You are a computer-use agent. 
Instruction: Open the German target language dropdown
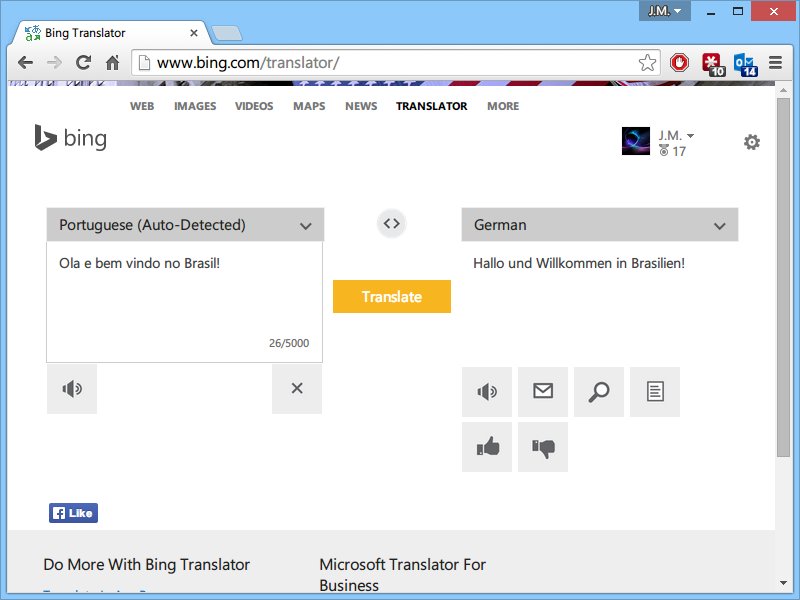click(599, 224)
